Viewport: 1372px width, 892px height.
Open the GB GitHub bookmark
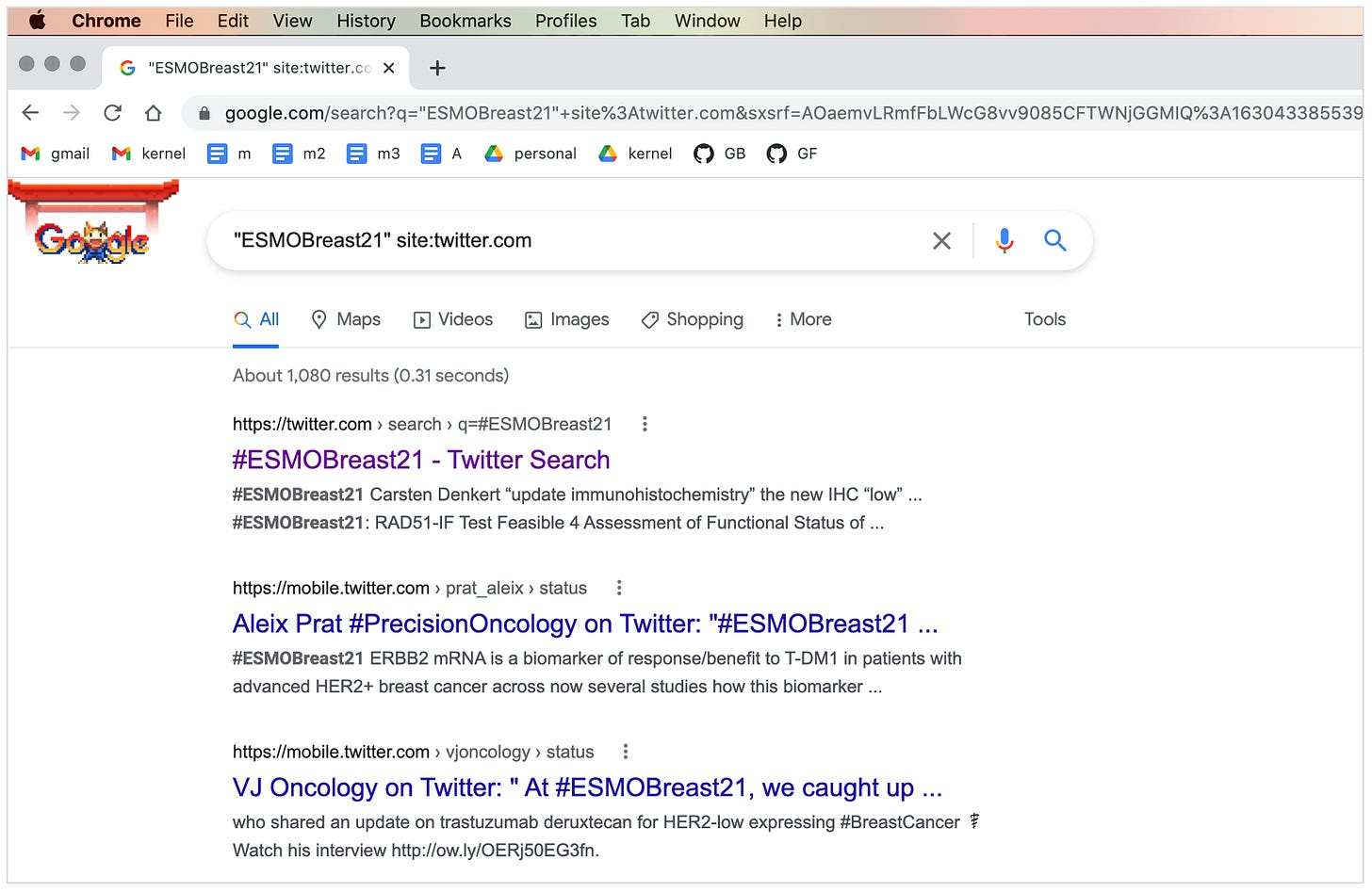coord(720,154)
